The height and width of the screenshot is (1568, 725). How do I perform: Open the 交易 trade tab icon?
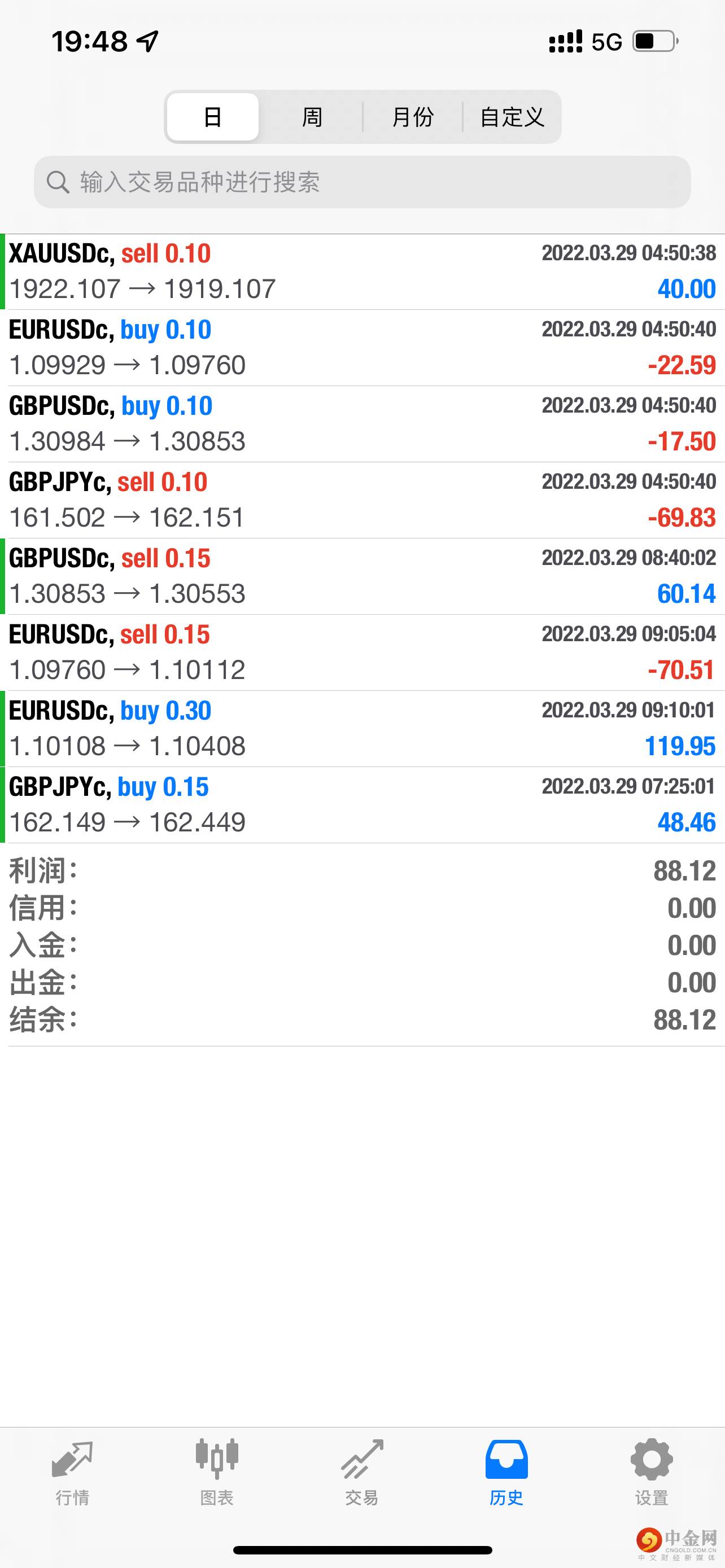pyautogui.click(x=362, y=1459)
